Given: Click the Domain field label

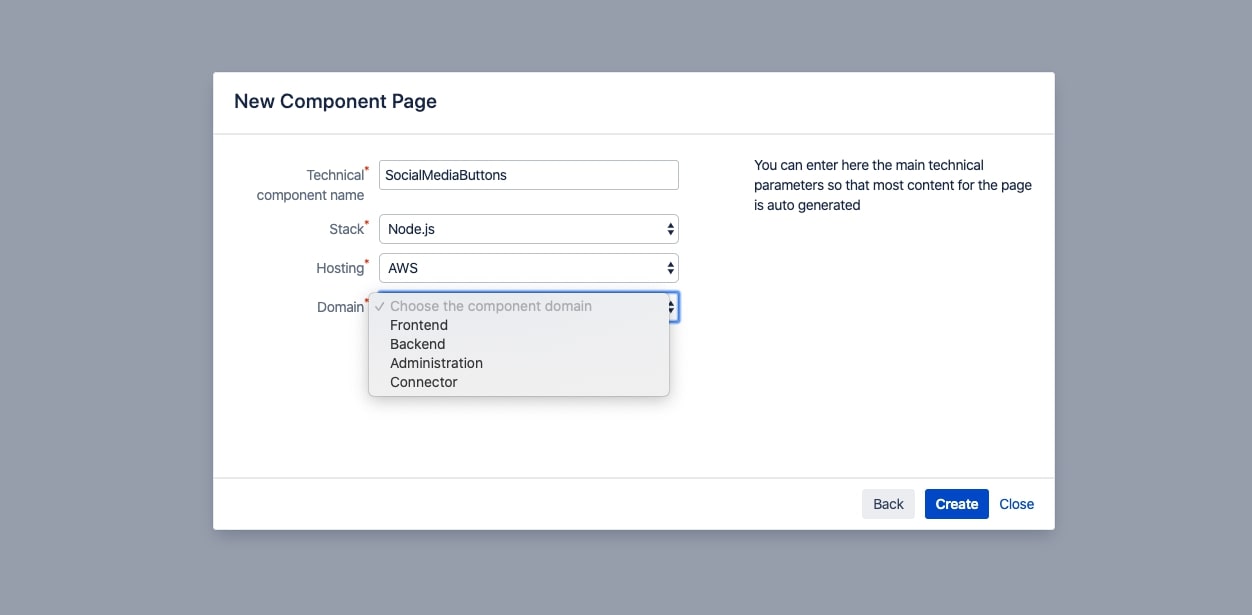Looking at the screenshot, I should [x=340, y=307].
